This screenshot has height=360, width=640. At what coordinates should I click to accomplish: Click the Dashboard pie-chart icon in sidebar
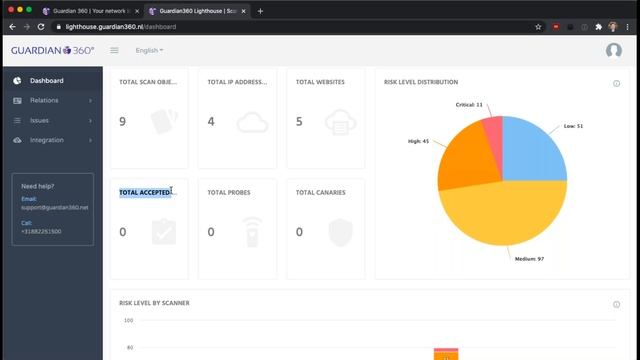pos(17,80)
